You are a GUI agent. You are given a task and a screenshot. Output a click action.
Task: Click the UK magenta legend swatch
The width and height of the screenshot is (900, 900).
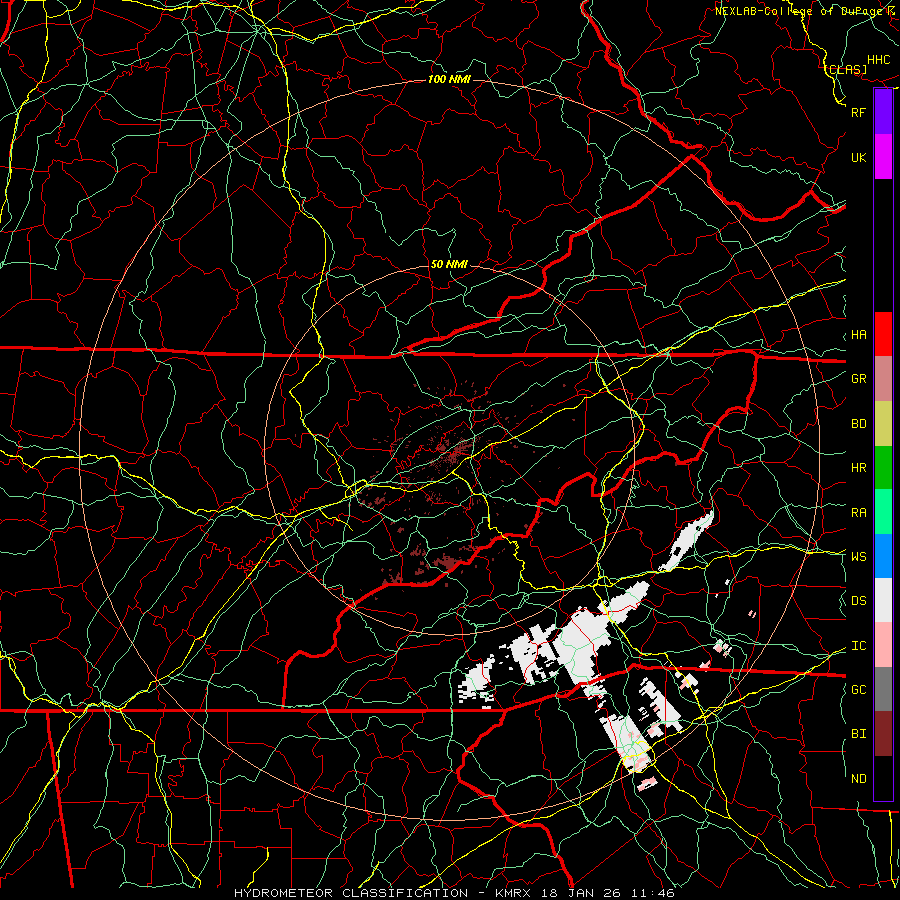[x=883, y=157]
